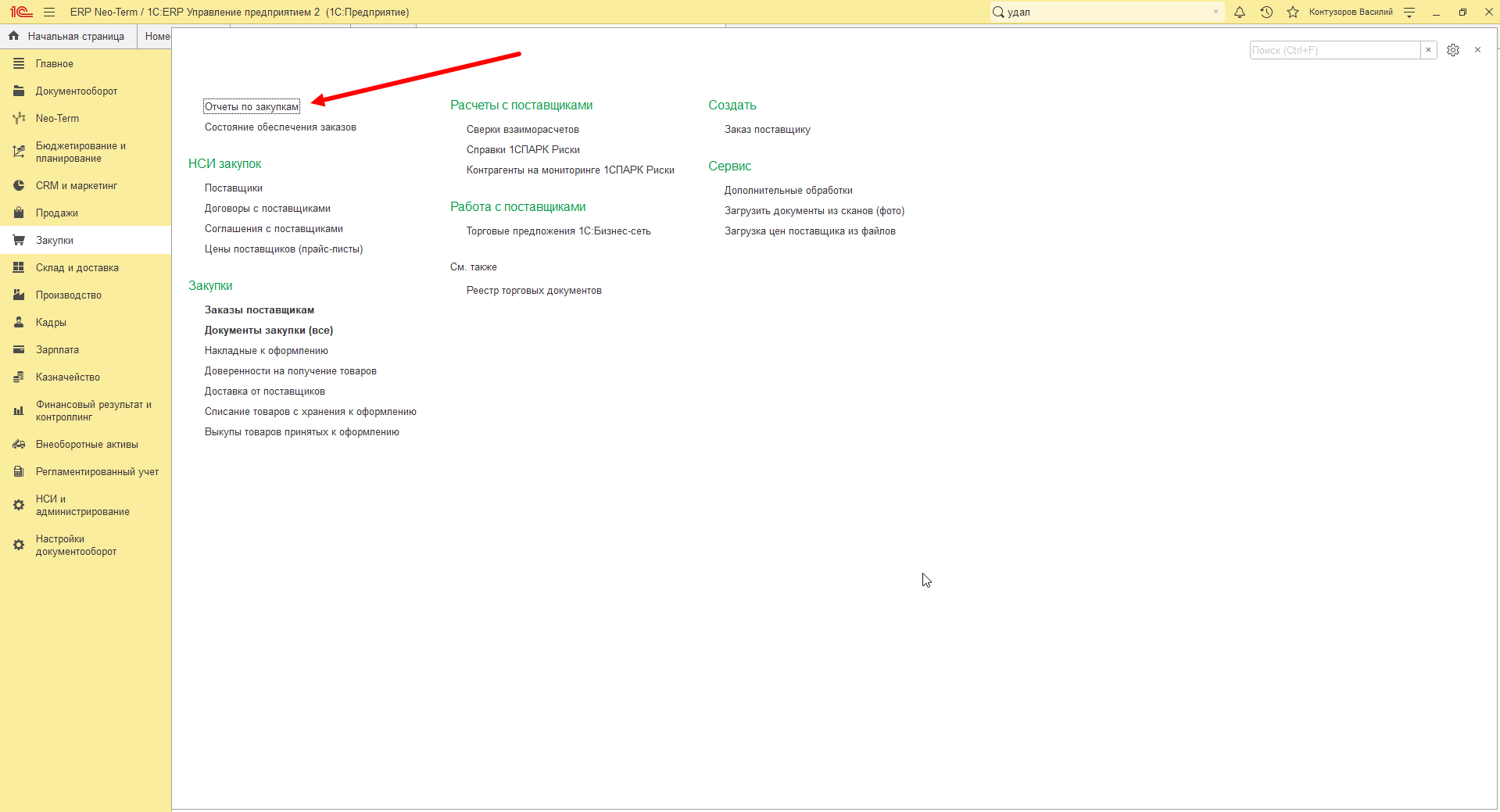Open Отчеты по закупкам link
Screen dimensions: 1500x812
coord(252,106)
